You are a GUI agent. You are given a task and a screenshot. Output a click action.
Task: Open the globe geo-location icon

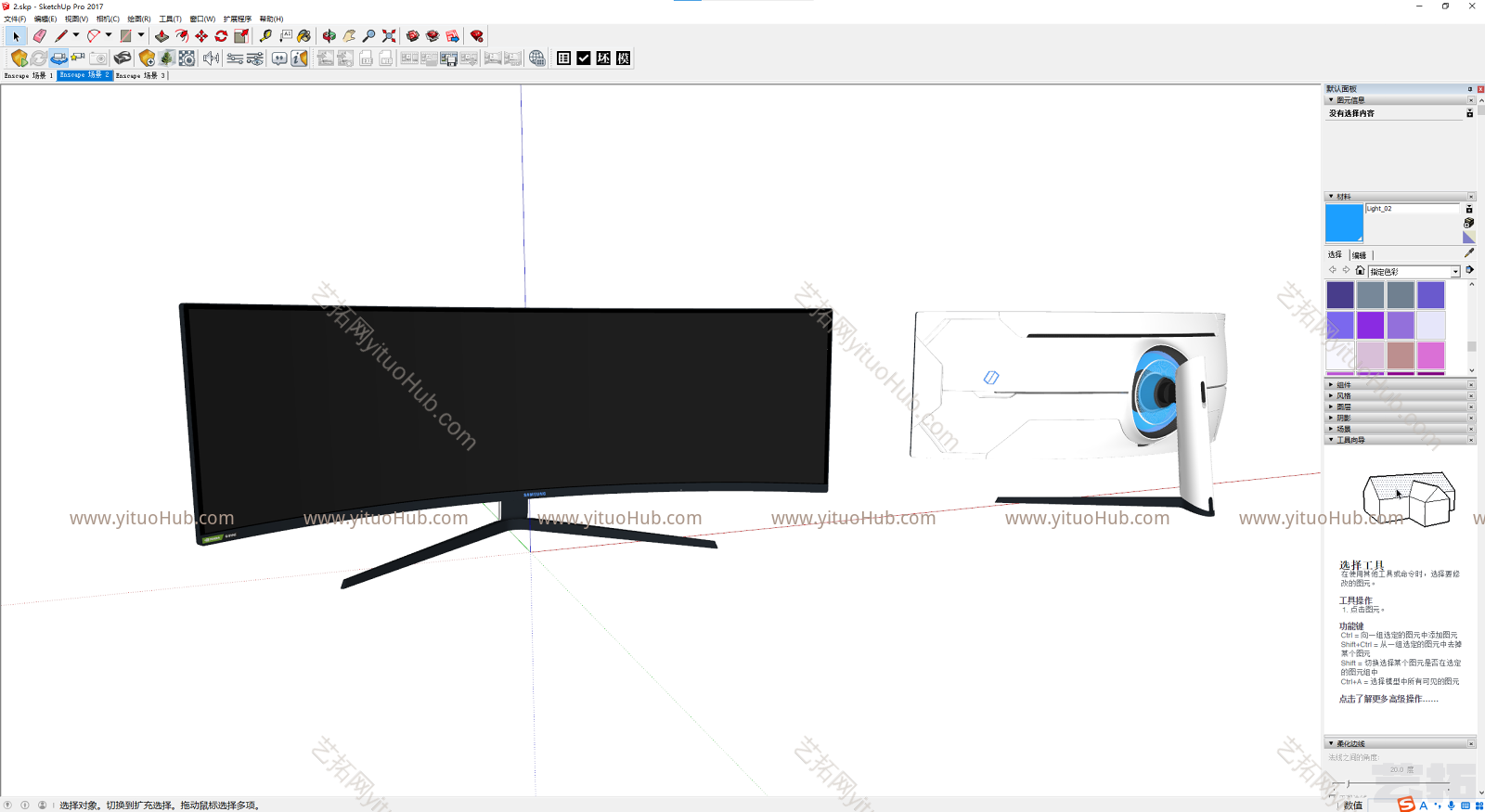tap(536, 58)
